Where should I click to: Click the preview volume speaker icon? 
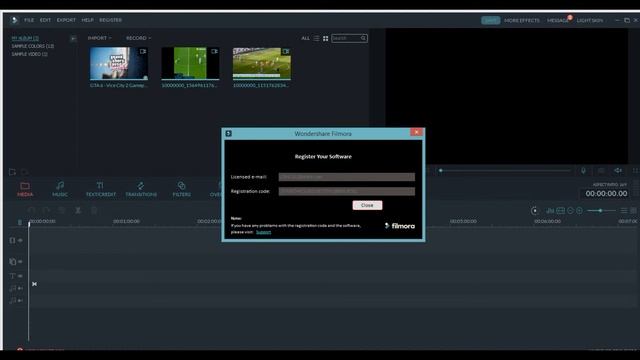tap(618, 171)
